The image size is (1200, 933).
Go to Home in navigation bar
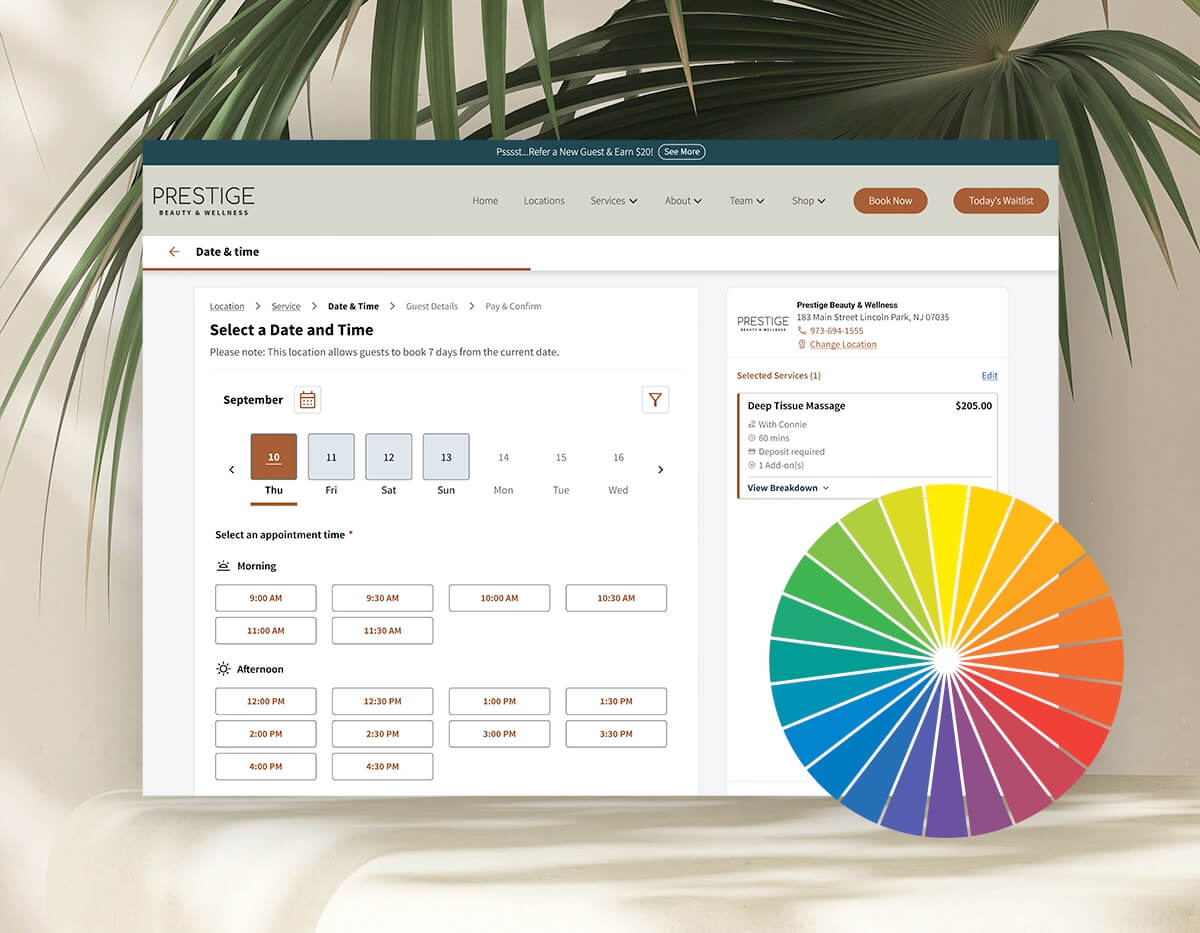(485, 201)
